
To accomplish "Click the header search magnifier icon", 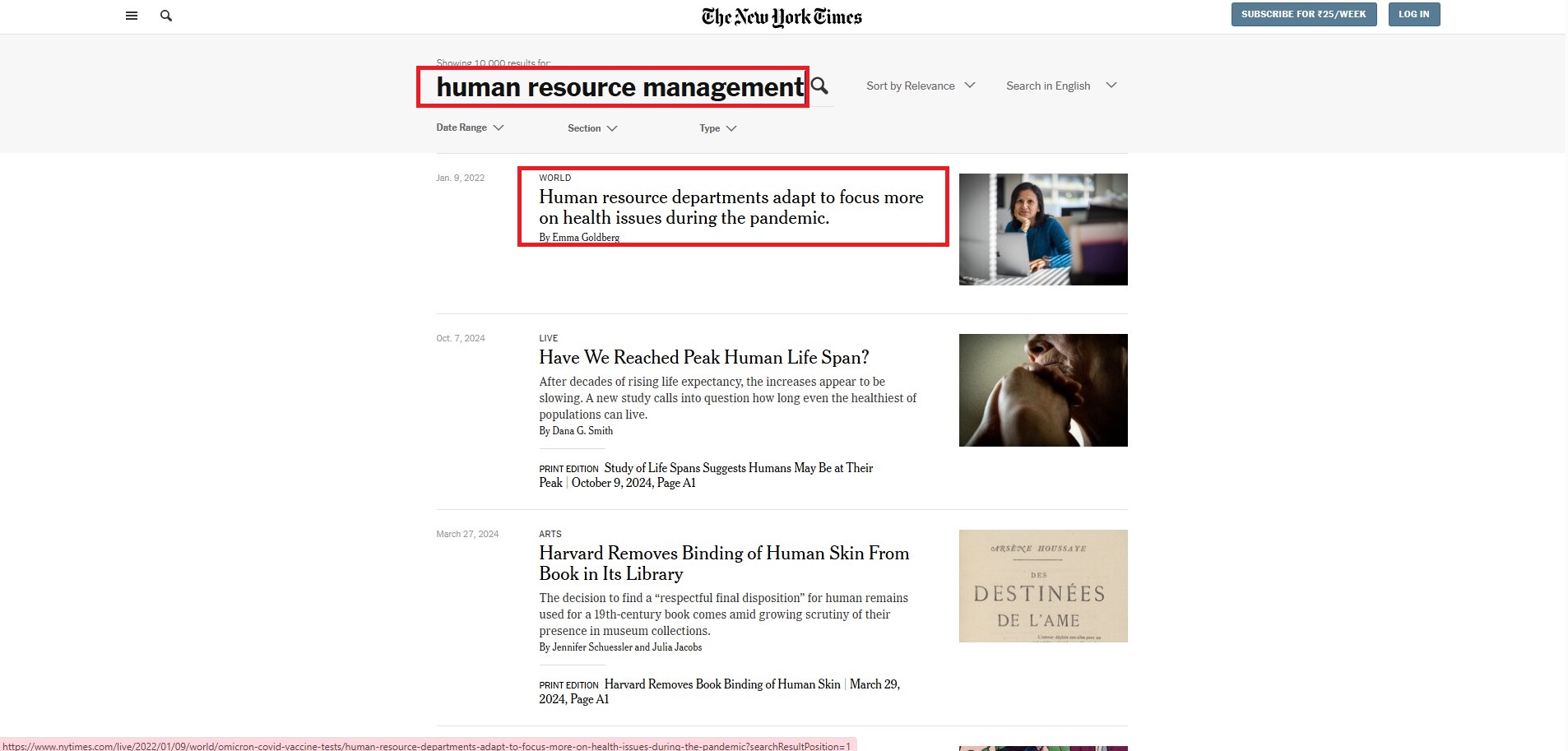I will (x=166, y=16).
